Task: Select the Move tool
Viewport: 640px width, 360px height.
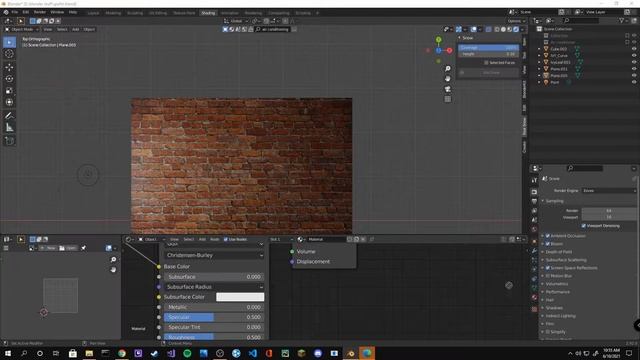Action: point(9,67)
